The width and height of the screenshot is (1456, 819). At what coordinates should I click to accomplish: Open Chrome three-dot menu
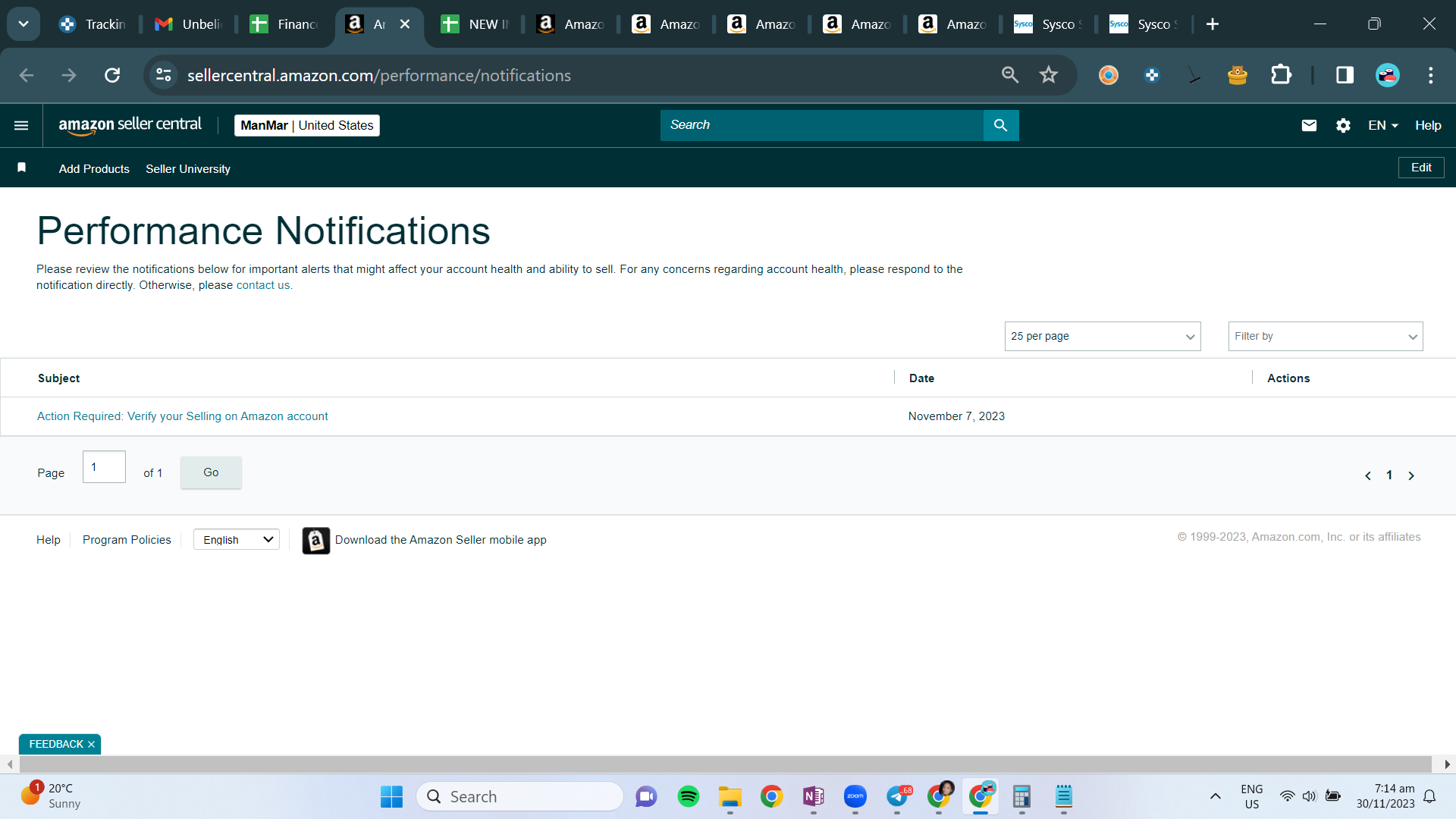[1431, 75]
